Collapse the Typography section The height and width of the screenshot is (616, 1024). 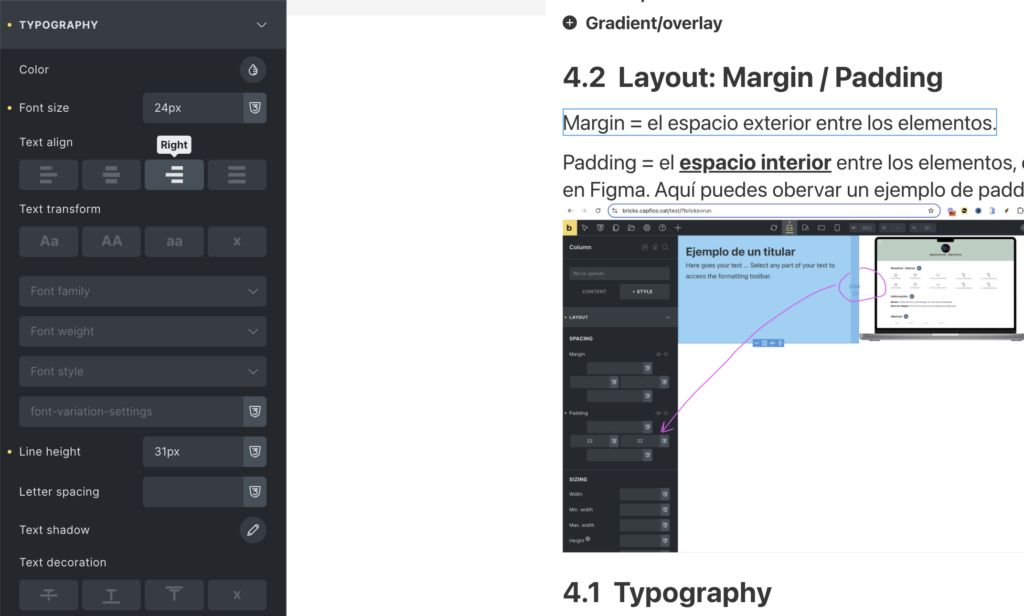(x=262, y=25)
